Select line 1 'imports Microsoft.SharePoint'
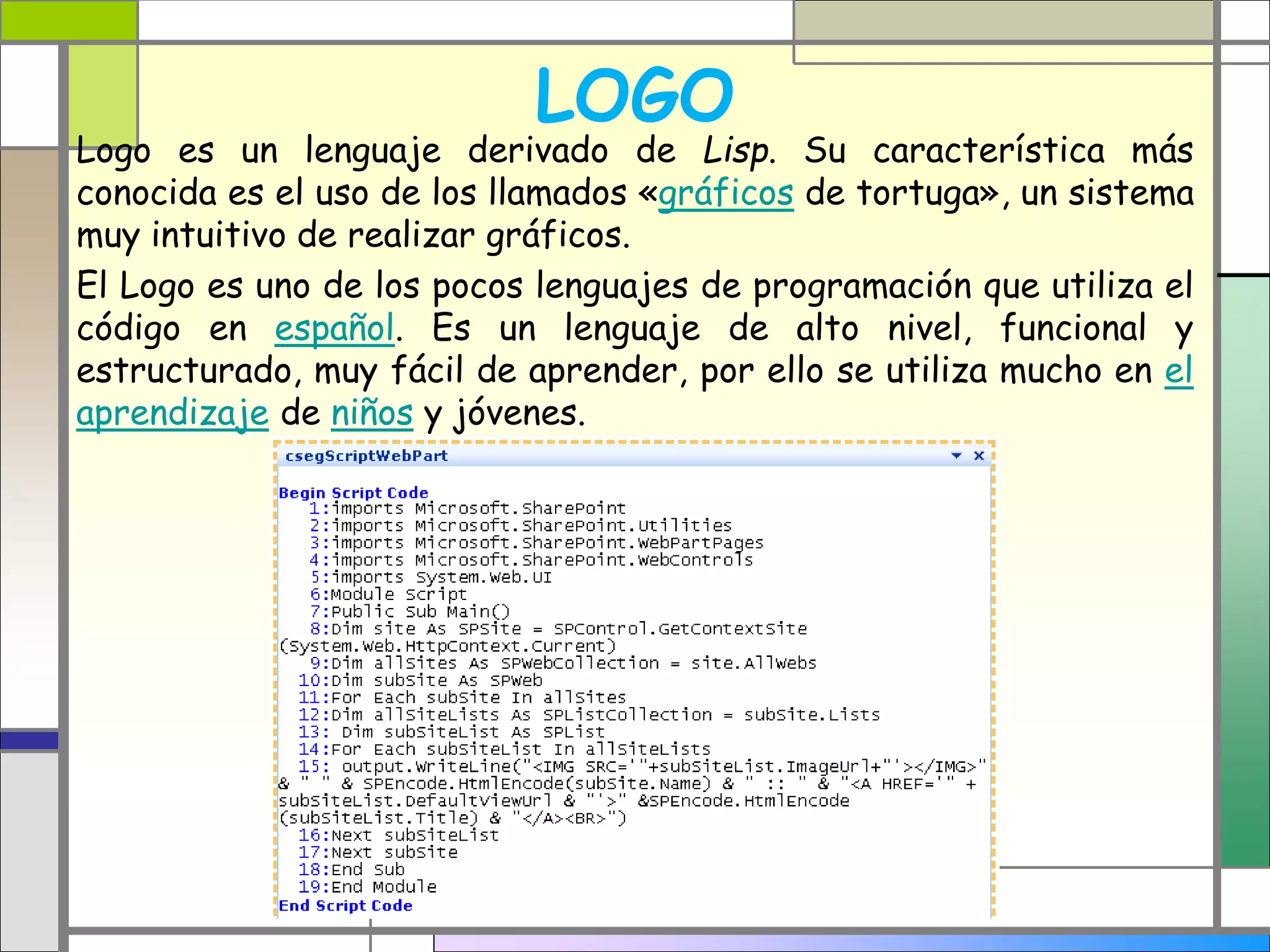Image resolution: width=1270 pixels, height=952 pixels. pyautogui.click(x=468, y=509)
